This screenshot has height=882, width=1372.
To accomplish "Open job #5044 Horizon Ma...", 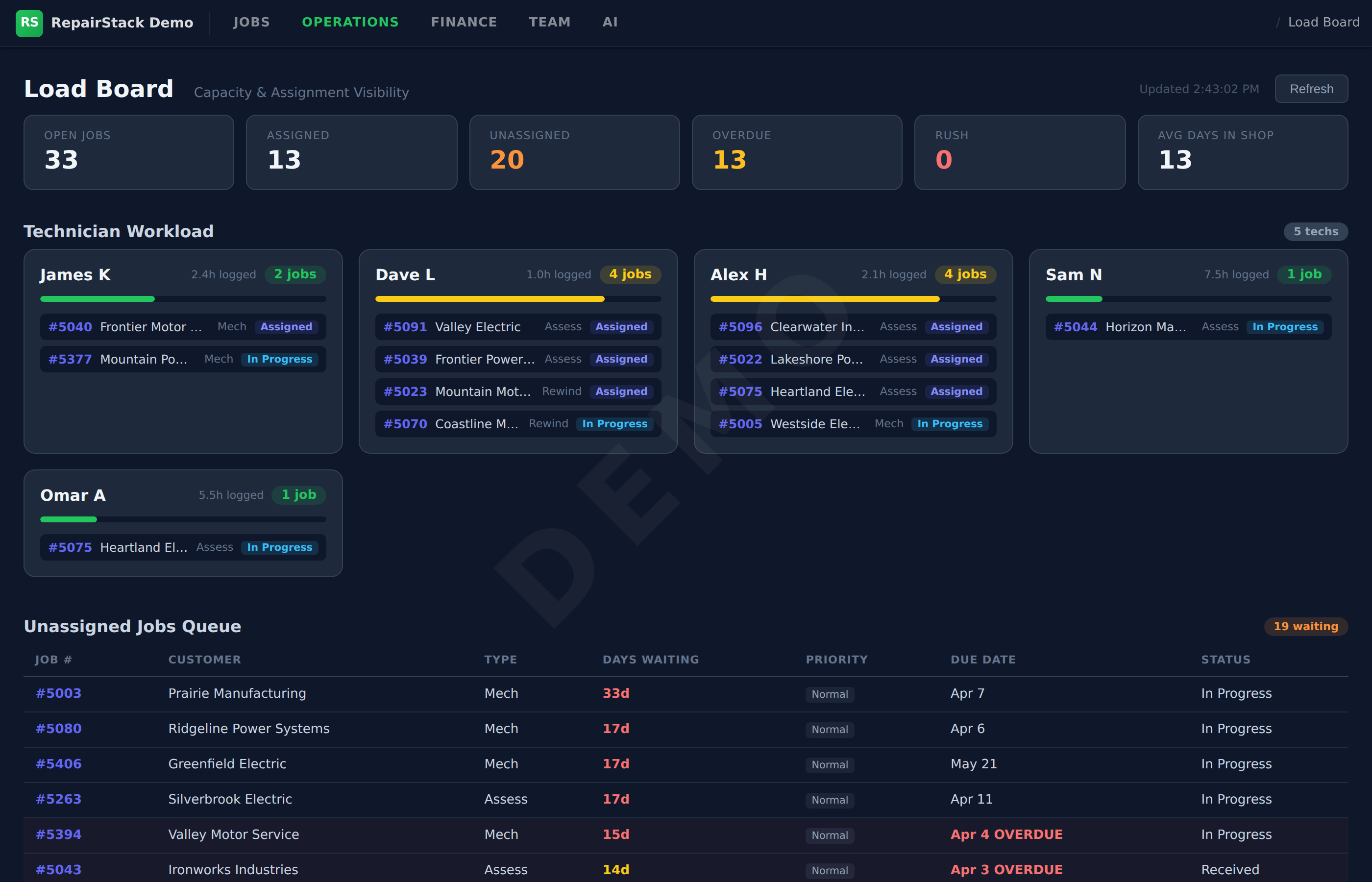I will click(1188, 327).
